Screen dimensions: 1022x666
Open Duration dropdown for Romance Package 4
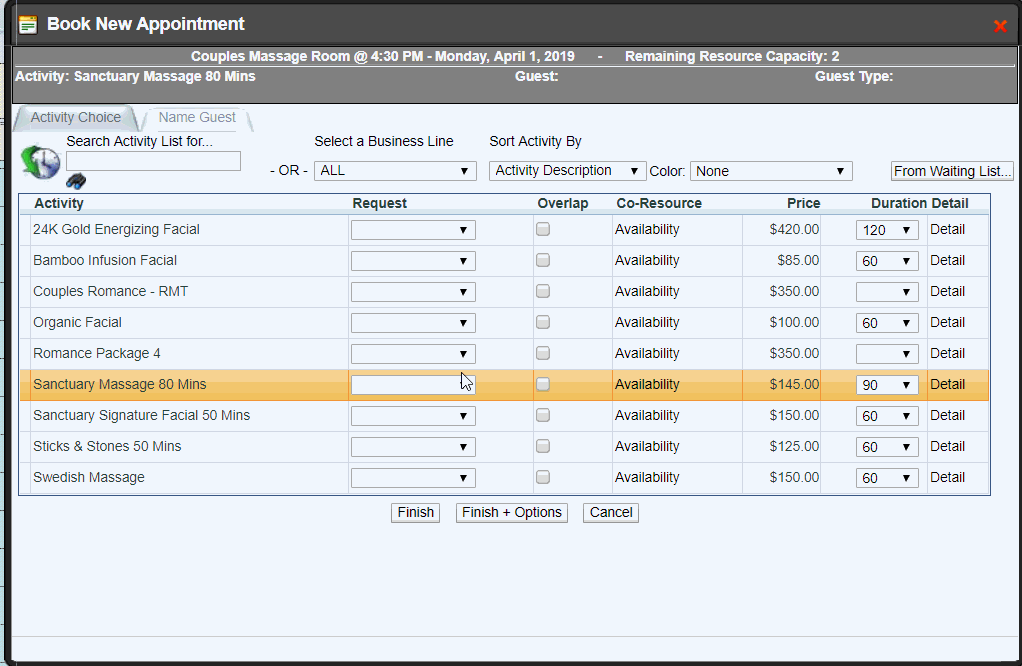(887, 354)
